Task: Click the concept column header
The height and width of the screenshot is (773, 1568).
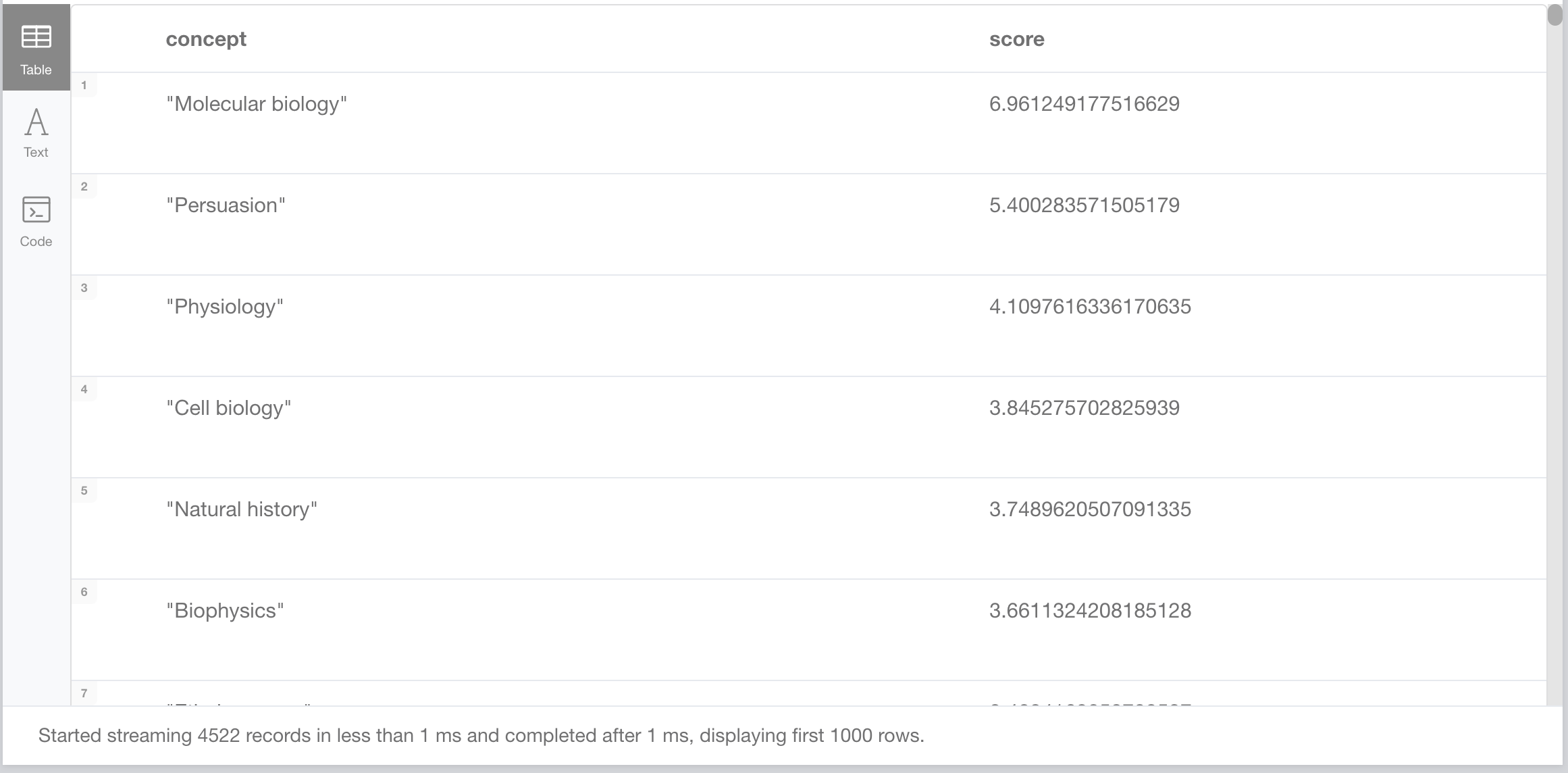Action: tap(206, 39)
